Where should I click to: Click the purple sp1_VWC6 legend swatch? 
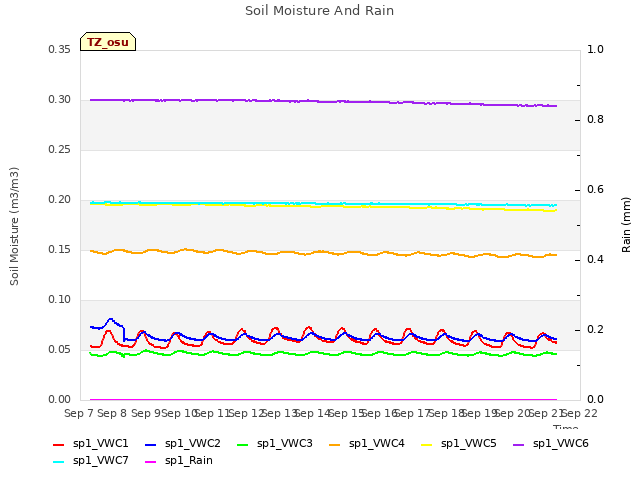[x=518, y=445]
